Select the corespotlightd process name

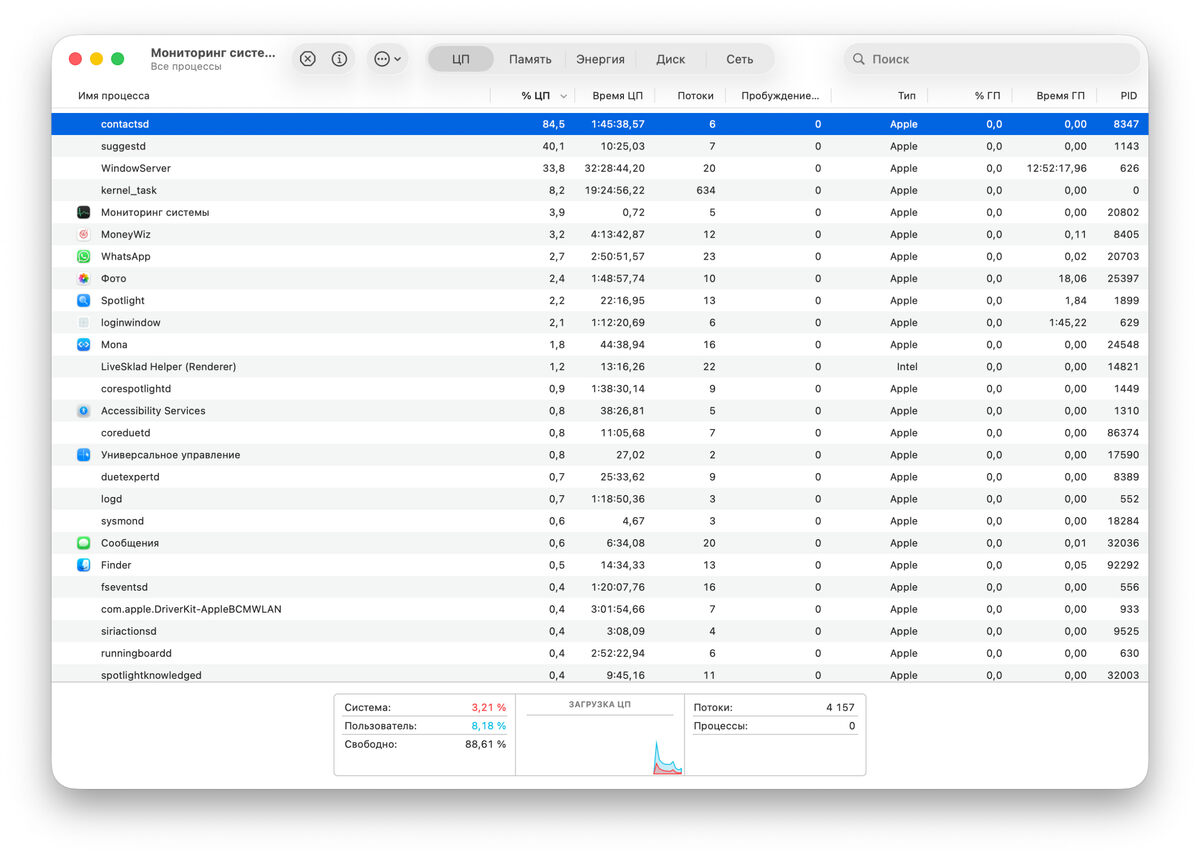pos(136,389)
